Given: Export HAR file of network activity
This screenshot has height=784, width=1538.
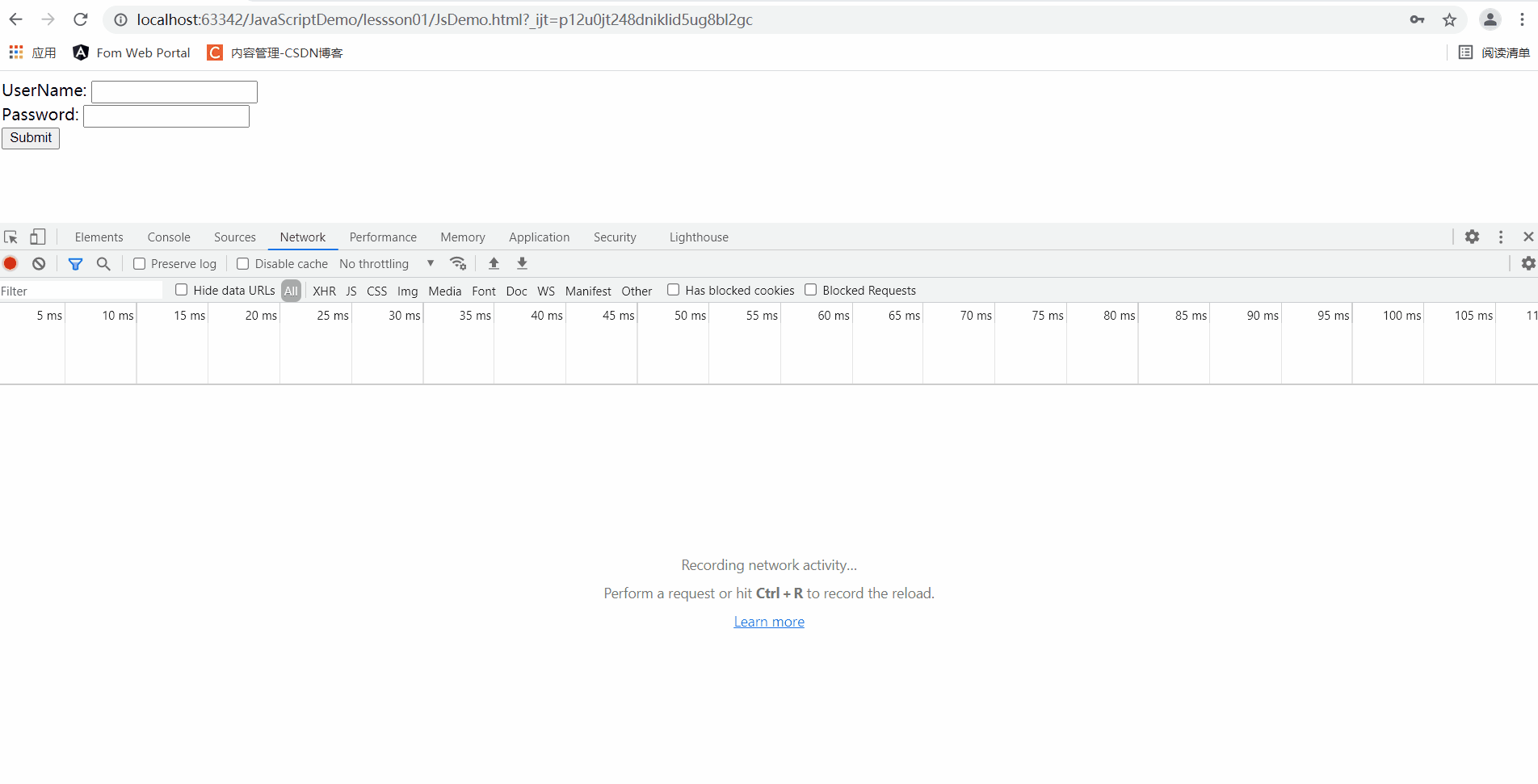Looking at the screenshot, I should (x=522, y=263).
